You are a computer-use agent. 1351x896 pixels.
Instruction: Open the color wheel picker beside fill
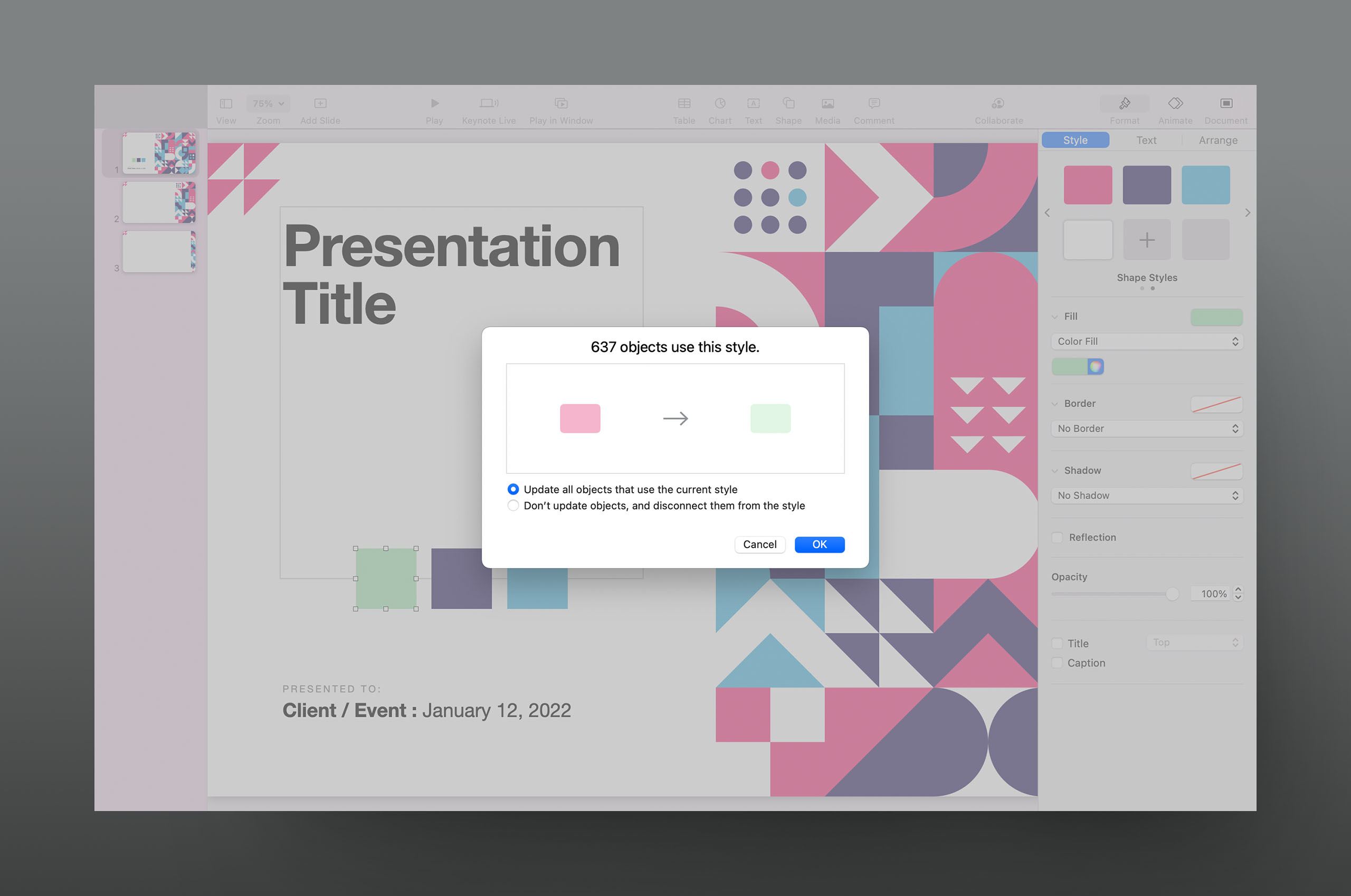tap(1095, 367)
